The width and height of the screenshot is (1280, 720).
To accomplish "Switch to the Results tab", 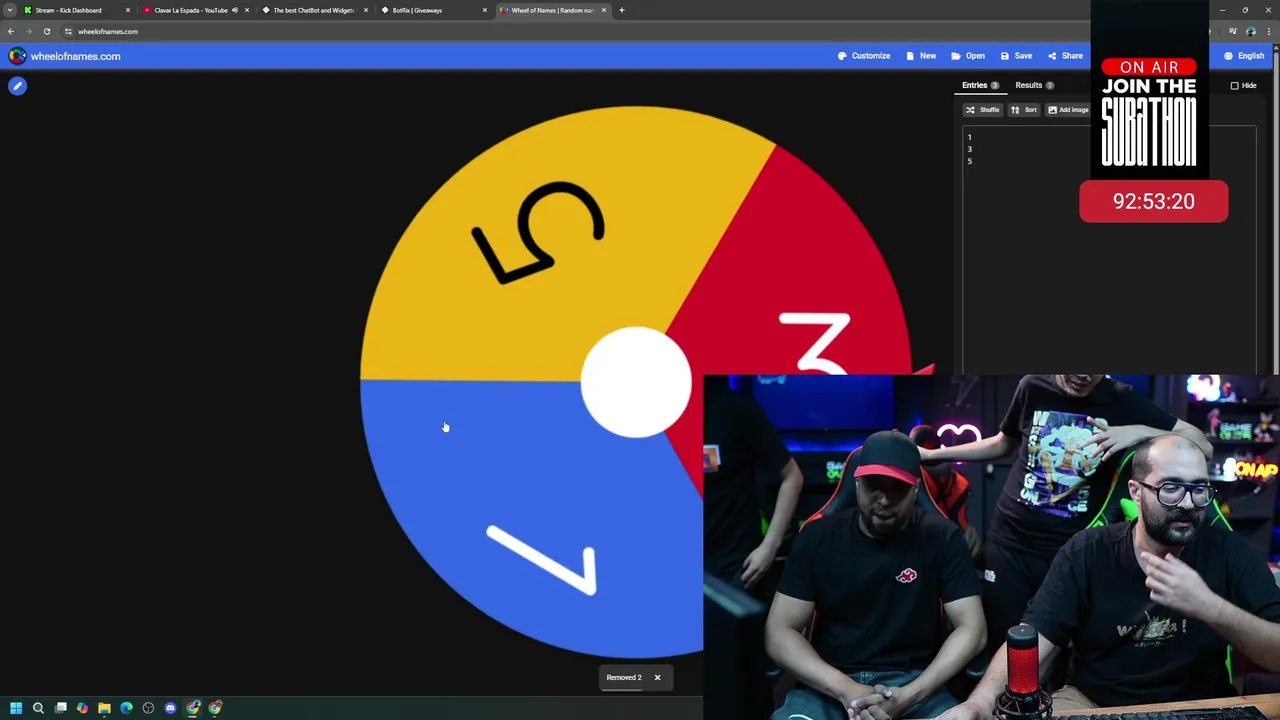I will 1034,85.
